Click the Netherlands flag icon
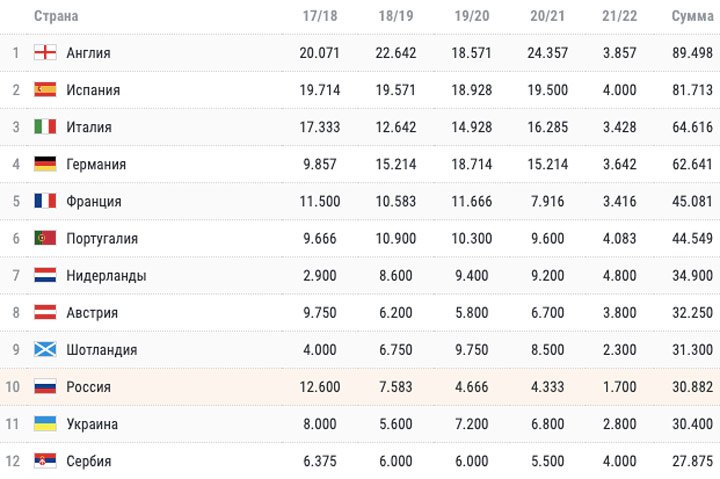The height and width of the screenshot is (479, 720). [45, 275]
